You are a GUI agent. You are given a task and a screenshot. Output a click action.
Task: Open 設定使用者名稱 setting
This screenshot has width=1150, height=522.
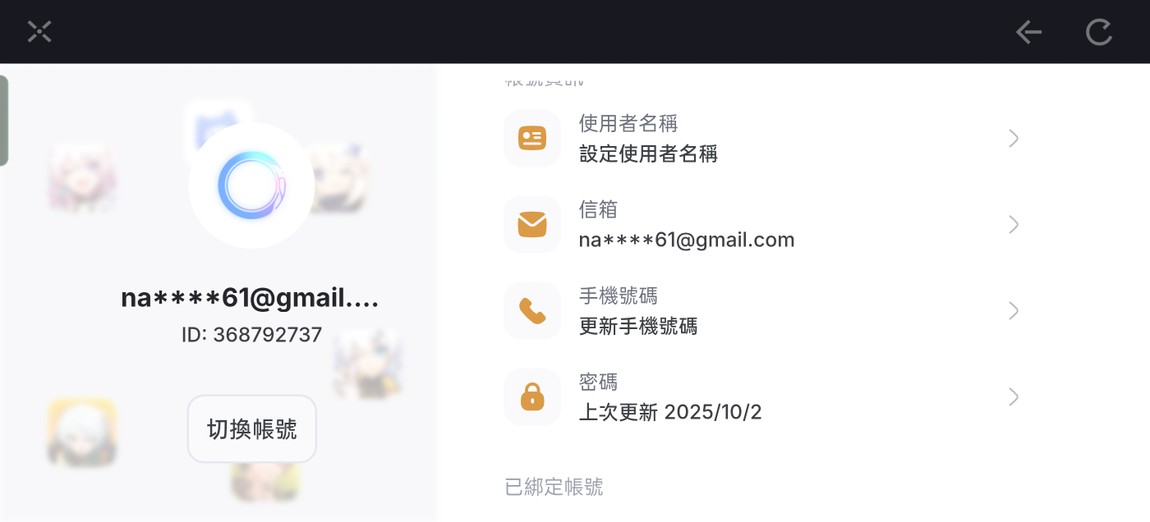click(x=648, y=154)
